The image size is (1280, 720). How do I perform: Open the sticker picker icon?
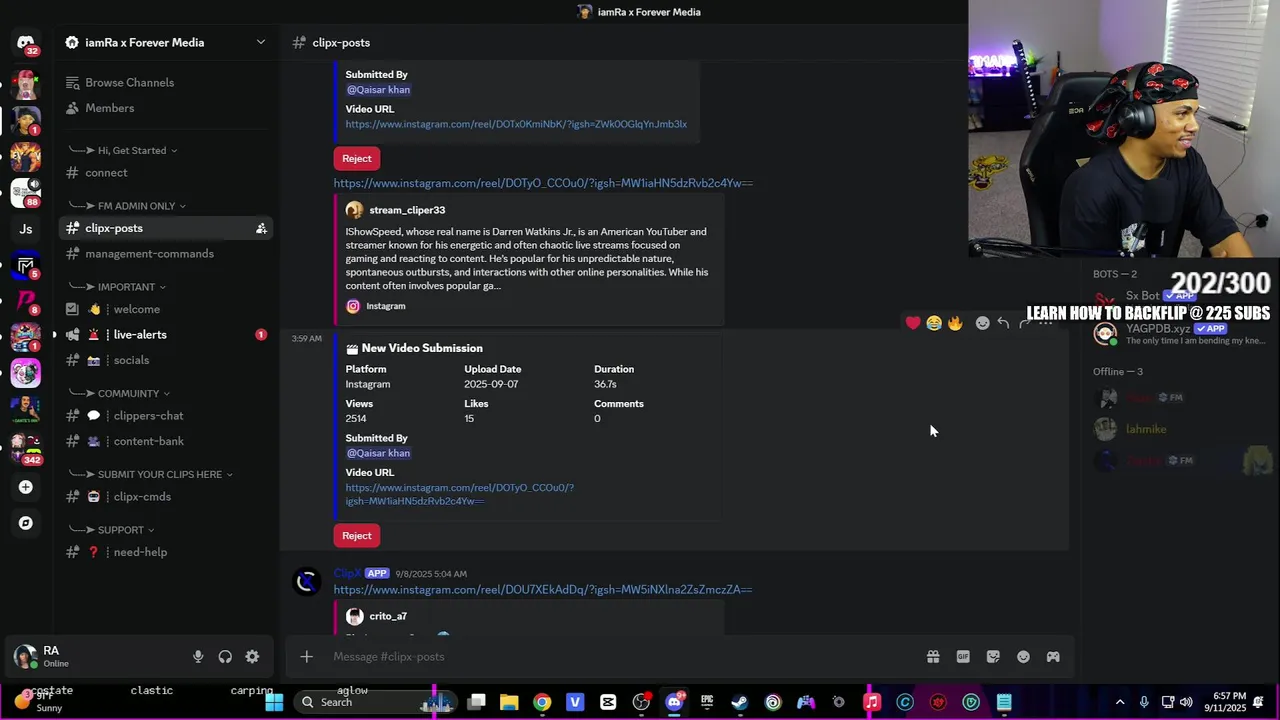993,657
